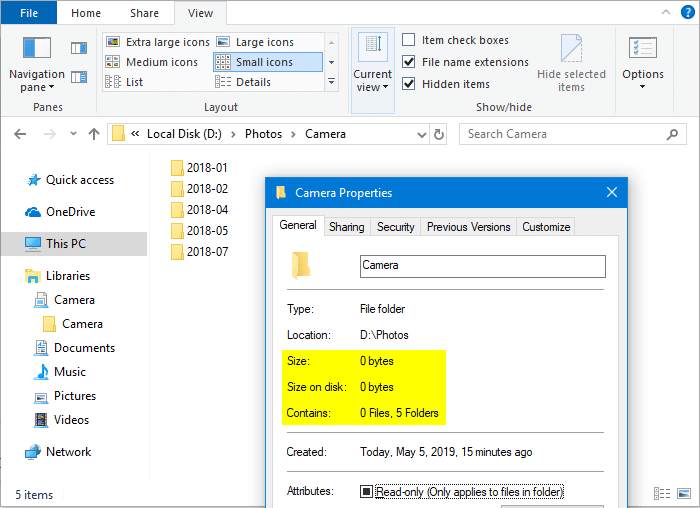Screen dimensions: 700x508
Task: Open Music in navigation pane
Action: tap(69, 372)
